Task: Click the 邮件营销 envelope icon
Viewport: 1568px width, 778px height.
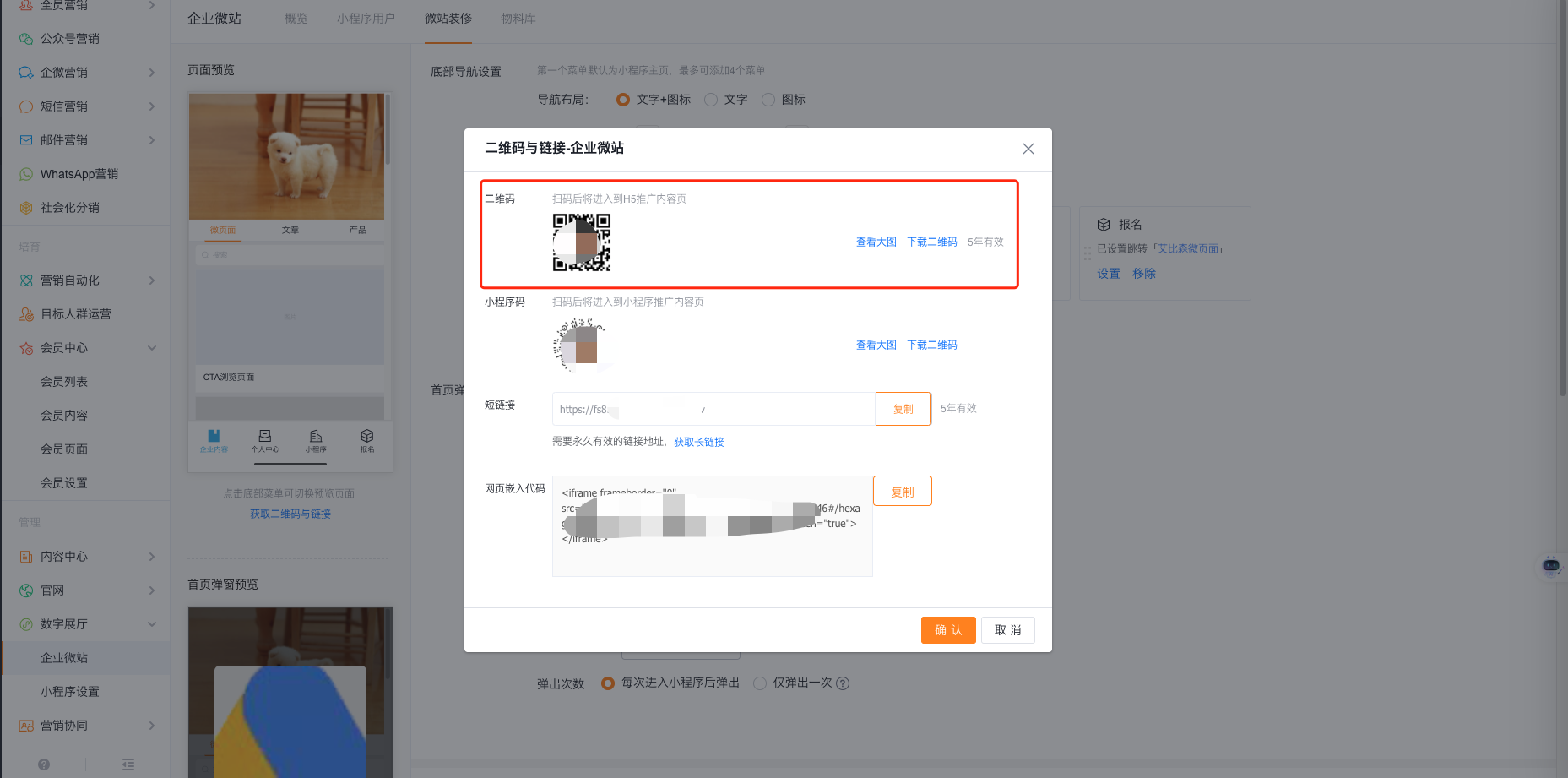Action: (x=26, y=140)
